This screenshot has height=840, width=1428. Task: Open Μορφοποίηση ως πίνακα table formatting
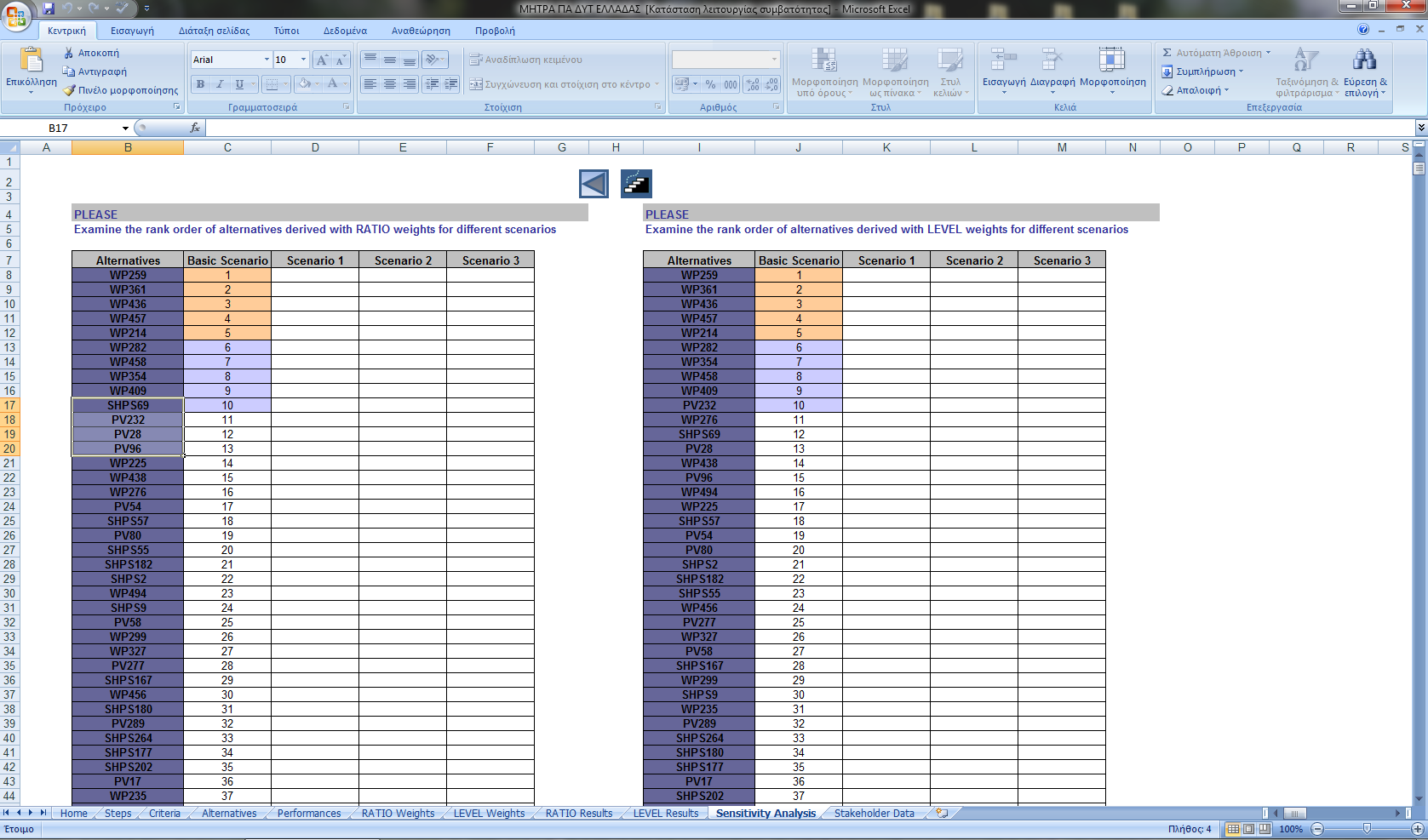click(x=895, y=72)
